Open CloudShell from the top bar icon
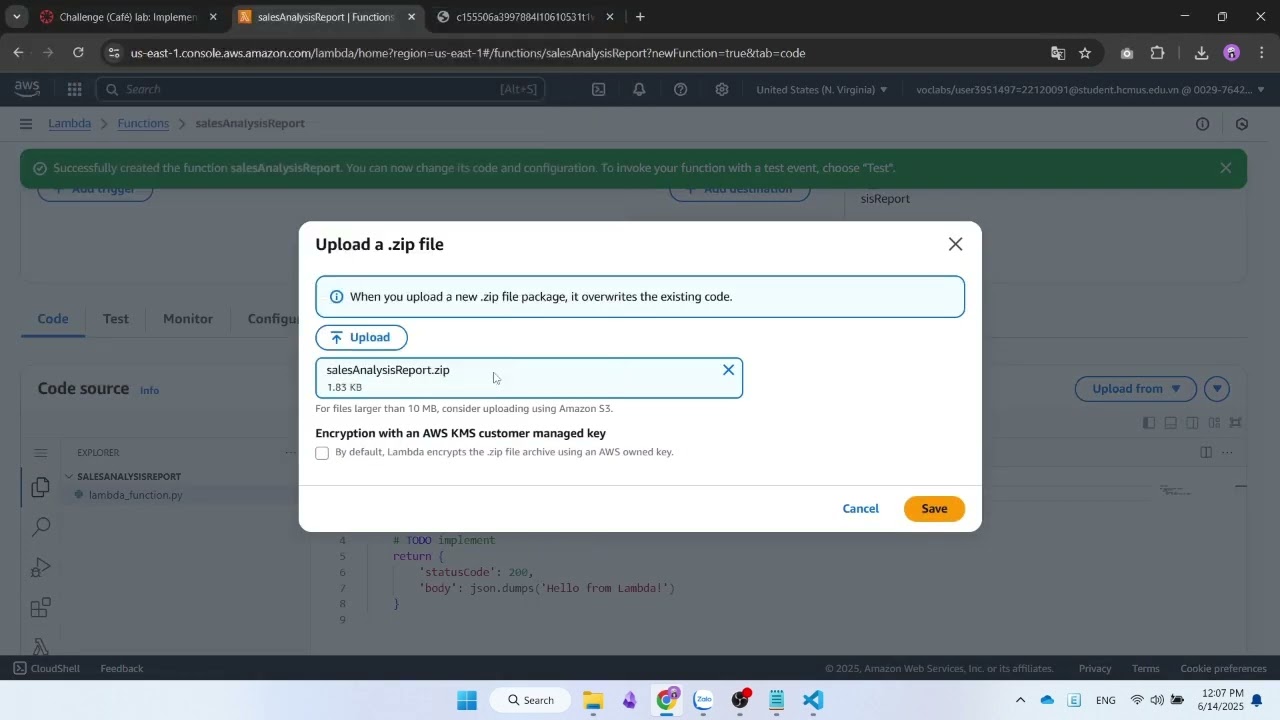 [598, 89]
